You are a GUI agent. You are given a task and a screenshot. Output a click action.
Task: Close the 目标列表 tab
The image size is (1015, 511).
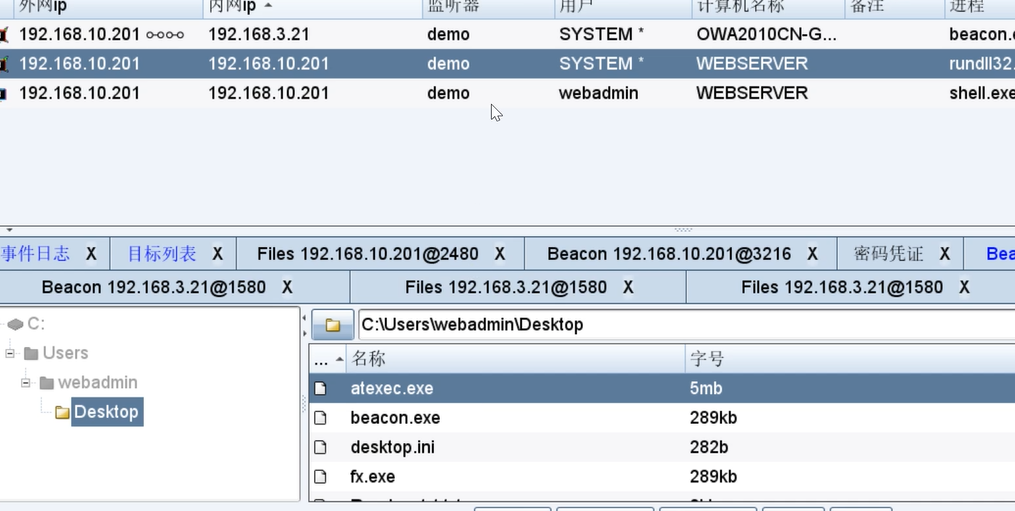[217, 254]
